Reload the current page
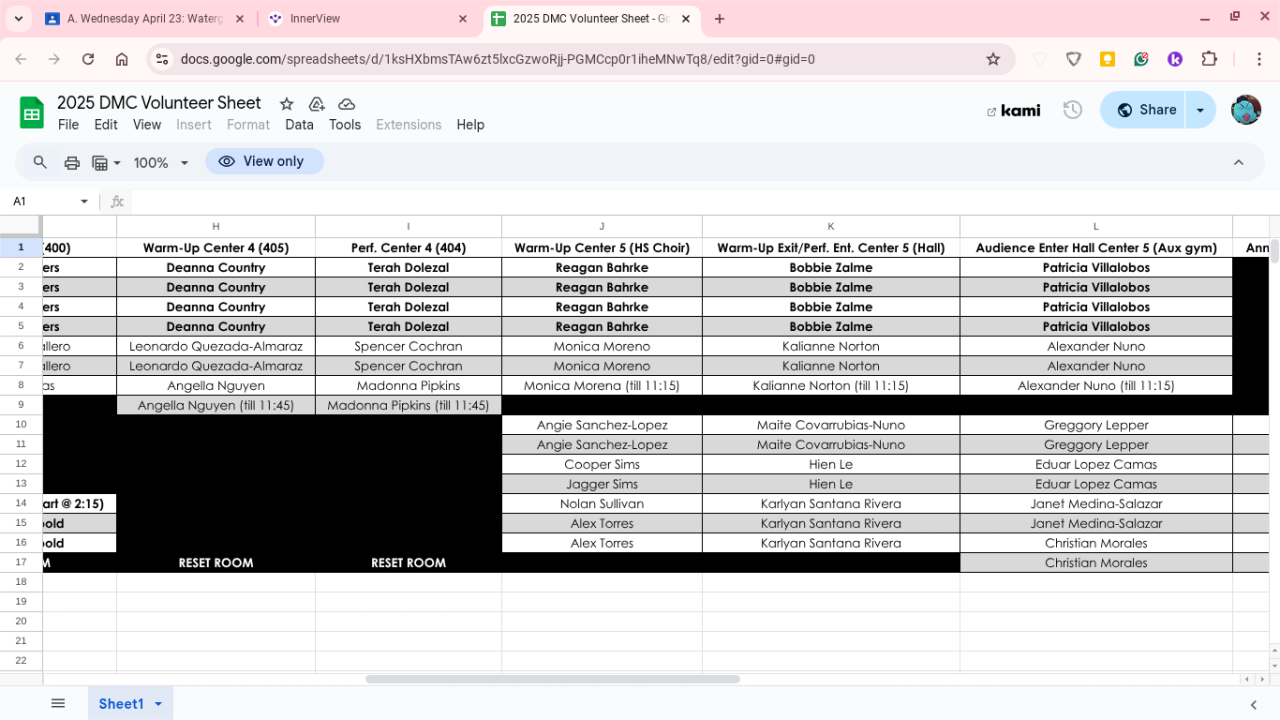The width and height of the screenshot is (1280, 720). (88, 59)
